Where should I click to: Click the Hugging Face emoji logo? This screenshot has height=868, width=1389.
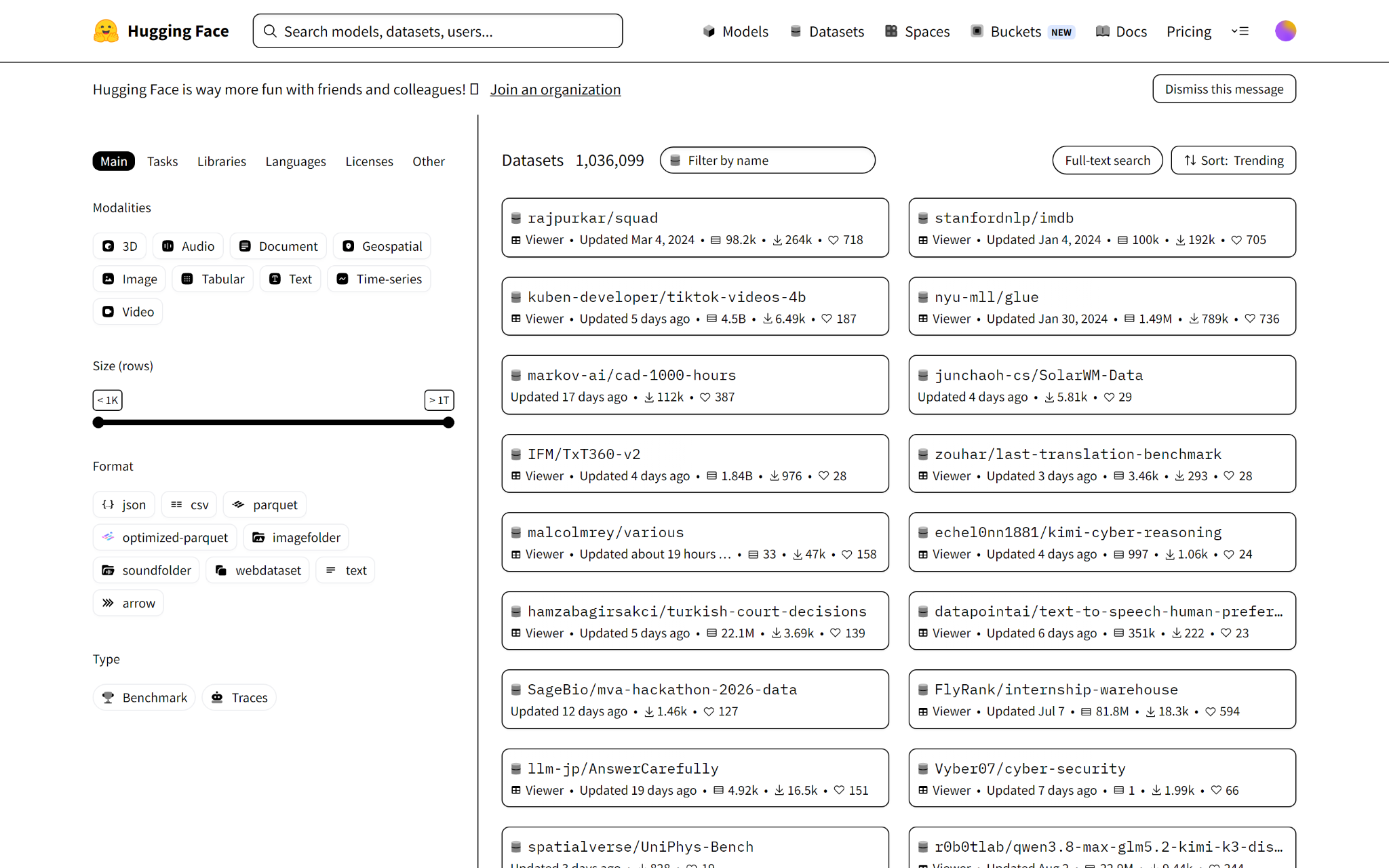click(106, 31)
